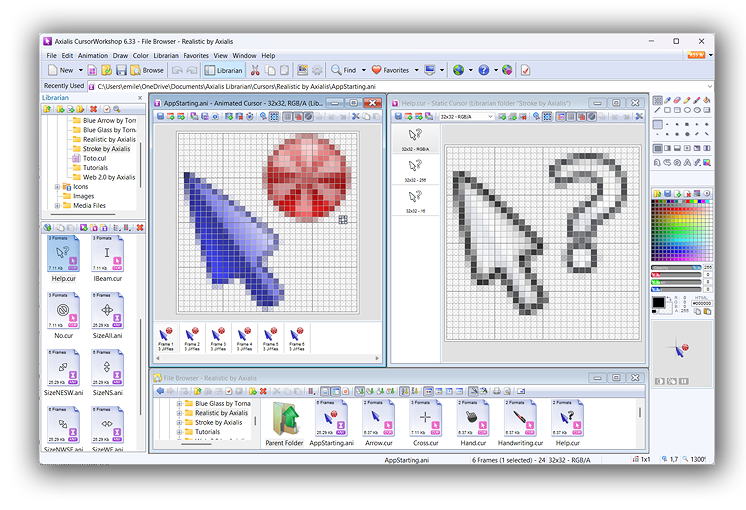Click the Save disk icon in main toolbar
Screen dimensions: 746x510
(121, 71)
